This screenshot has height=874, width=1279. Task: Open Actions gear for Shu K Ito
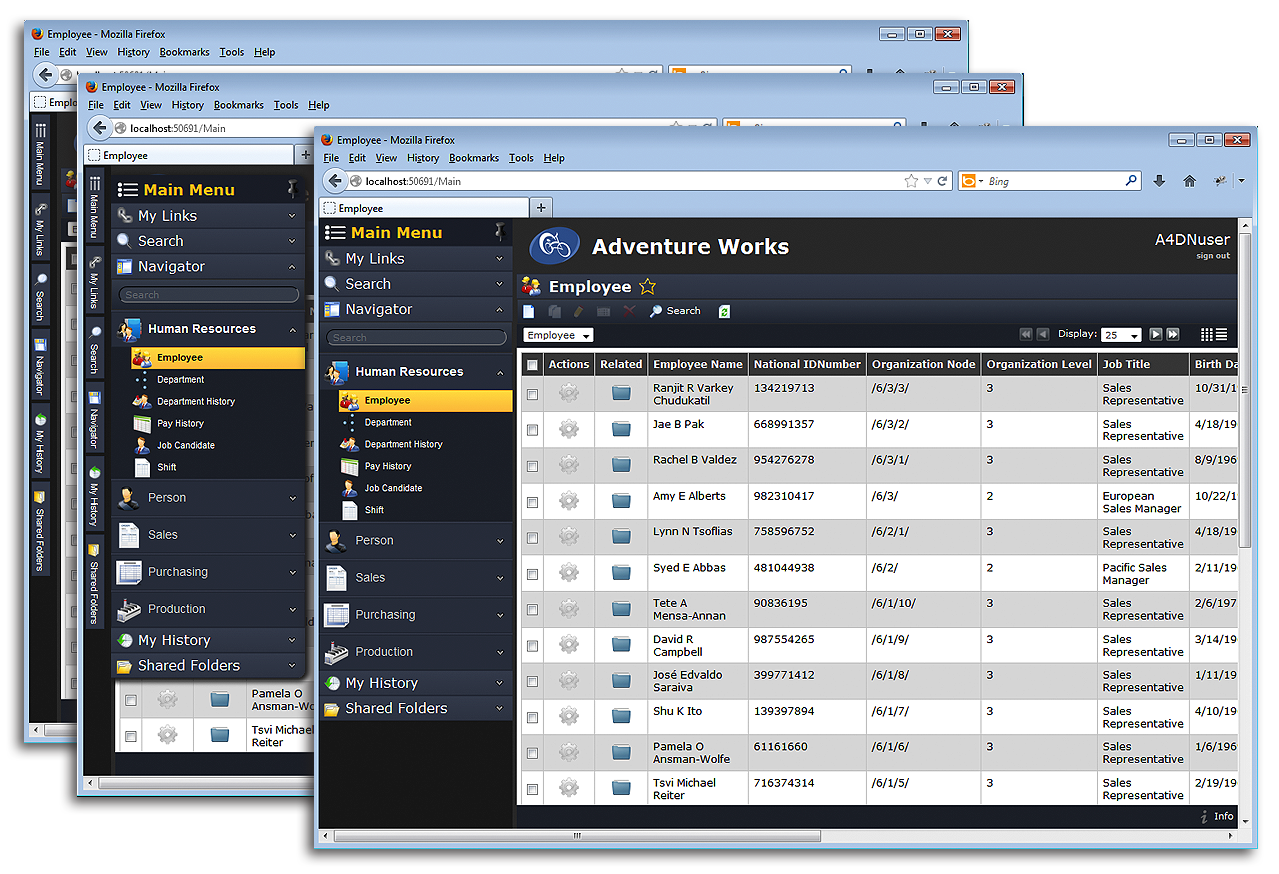point(569,716)
